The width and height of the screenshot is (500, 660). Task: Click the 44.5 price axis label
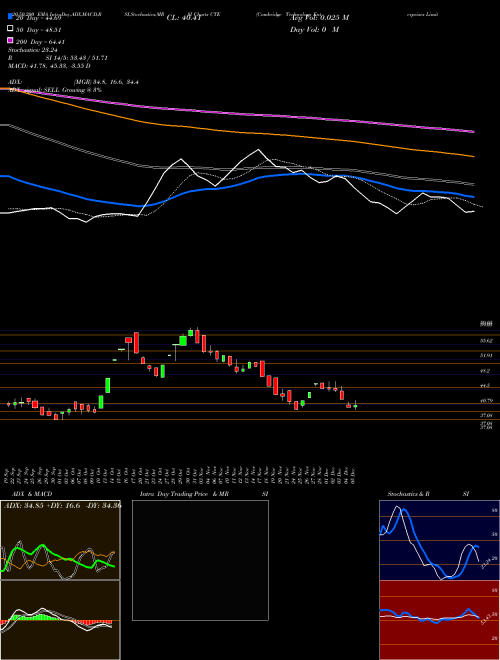(x=485, y=386)
